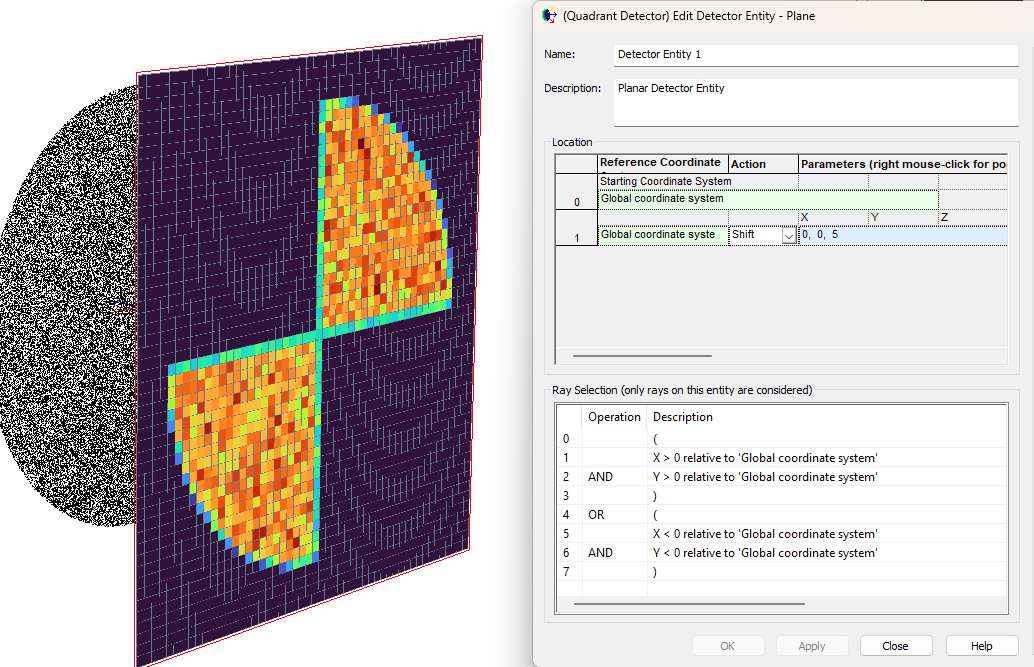The height and width of the screenshot is (667, 1034).
Task: Select row 0 Global coordinate system cell
Action: [768, 199]
